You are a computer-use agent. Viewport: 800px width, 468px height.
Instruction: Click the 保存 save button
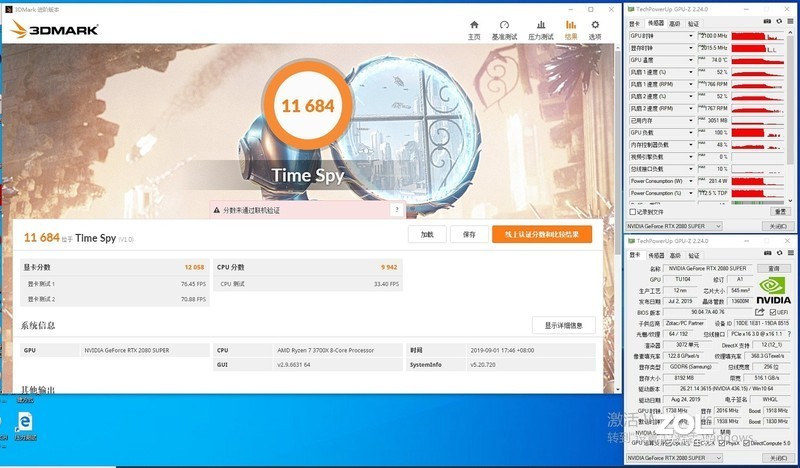coord(469,234)
